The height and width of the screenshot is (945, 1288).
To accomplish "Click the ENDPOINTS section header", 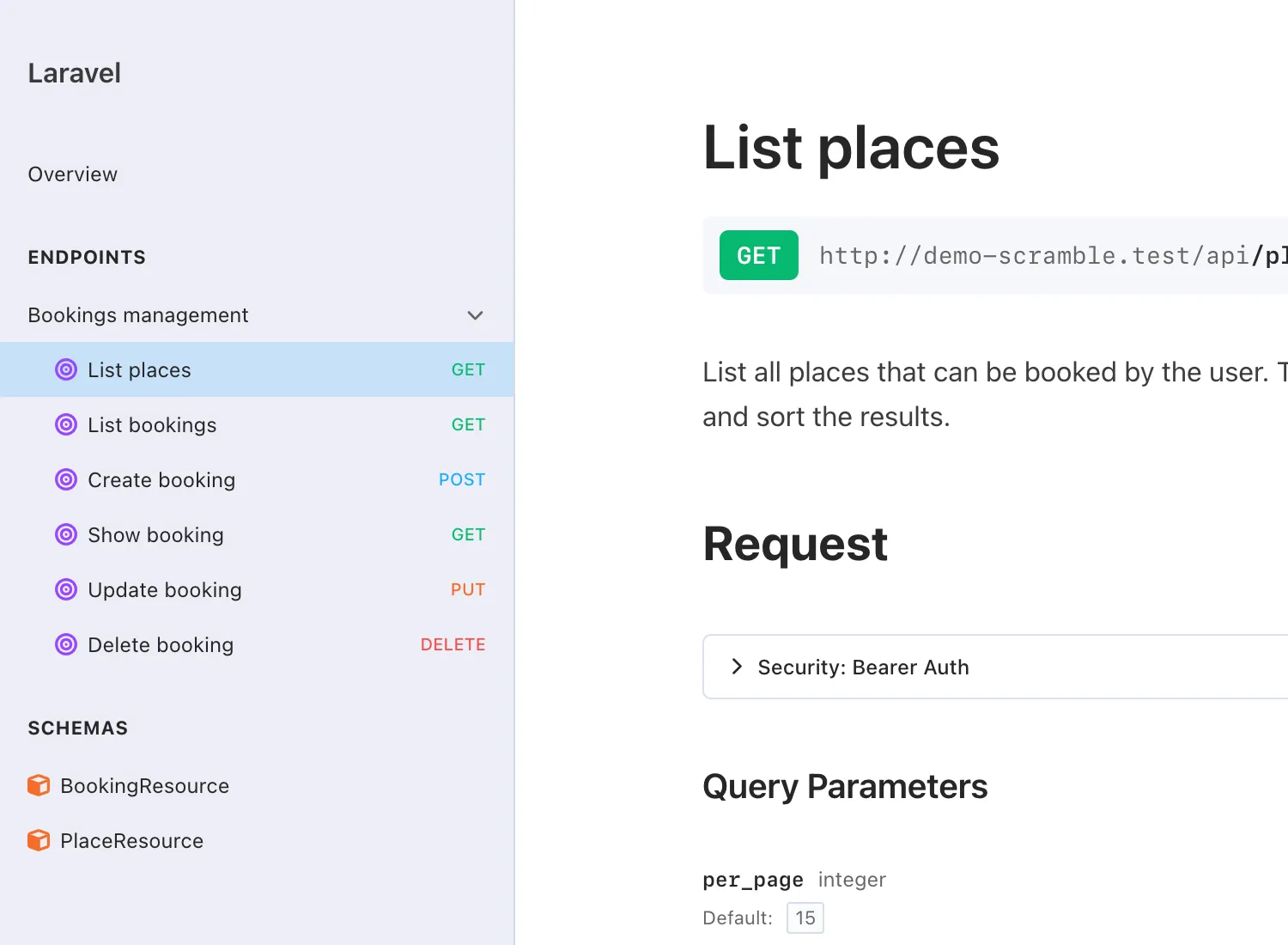I will pyautogui.click(x=87, y=257).
